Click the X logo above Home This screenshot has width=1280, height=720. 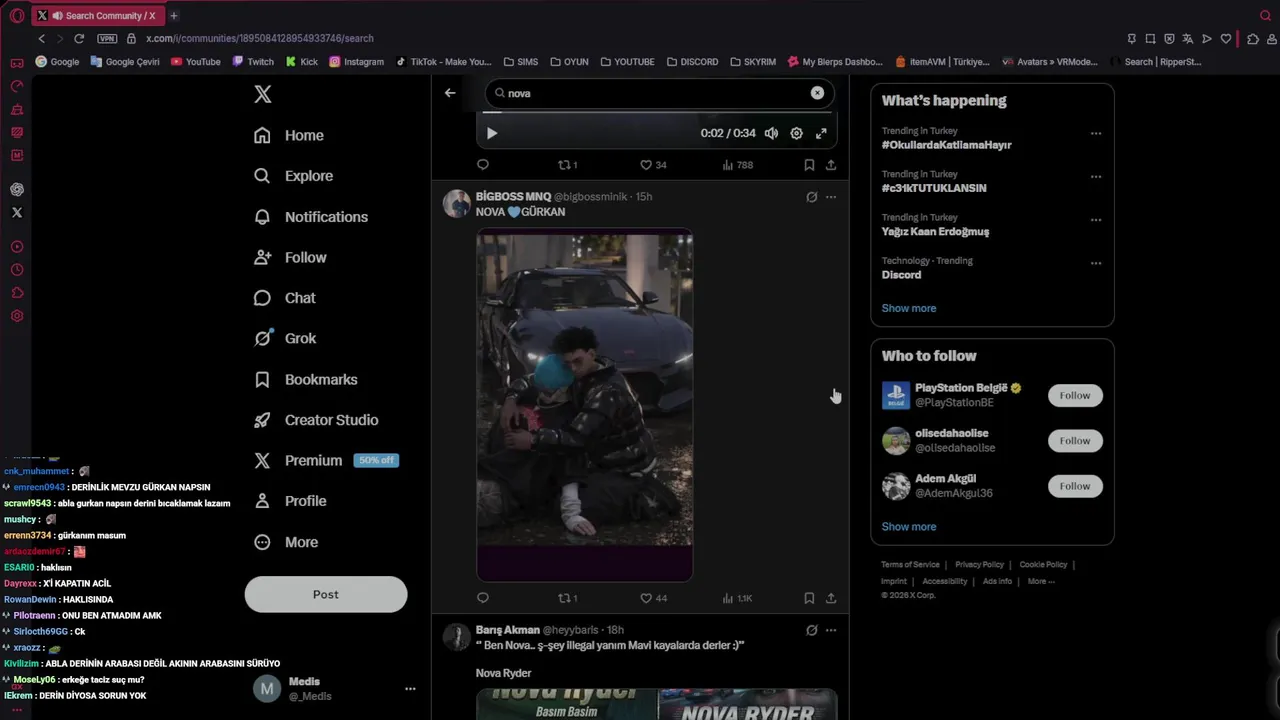(263, 94)
